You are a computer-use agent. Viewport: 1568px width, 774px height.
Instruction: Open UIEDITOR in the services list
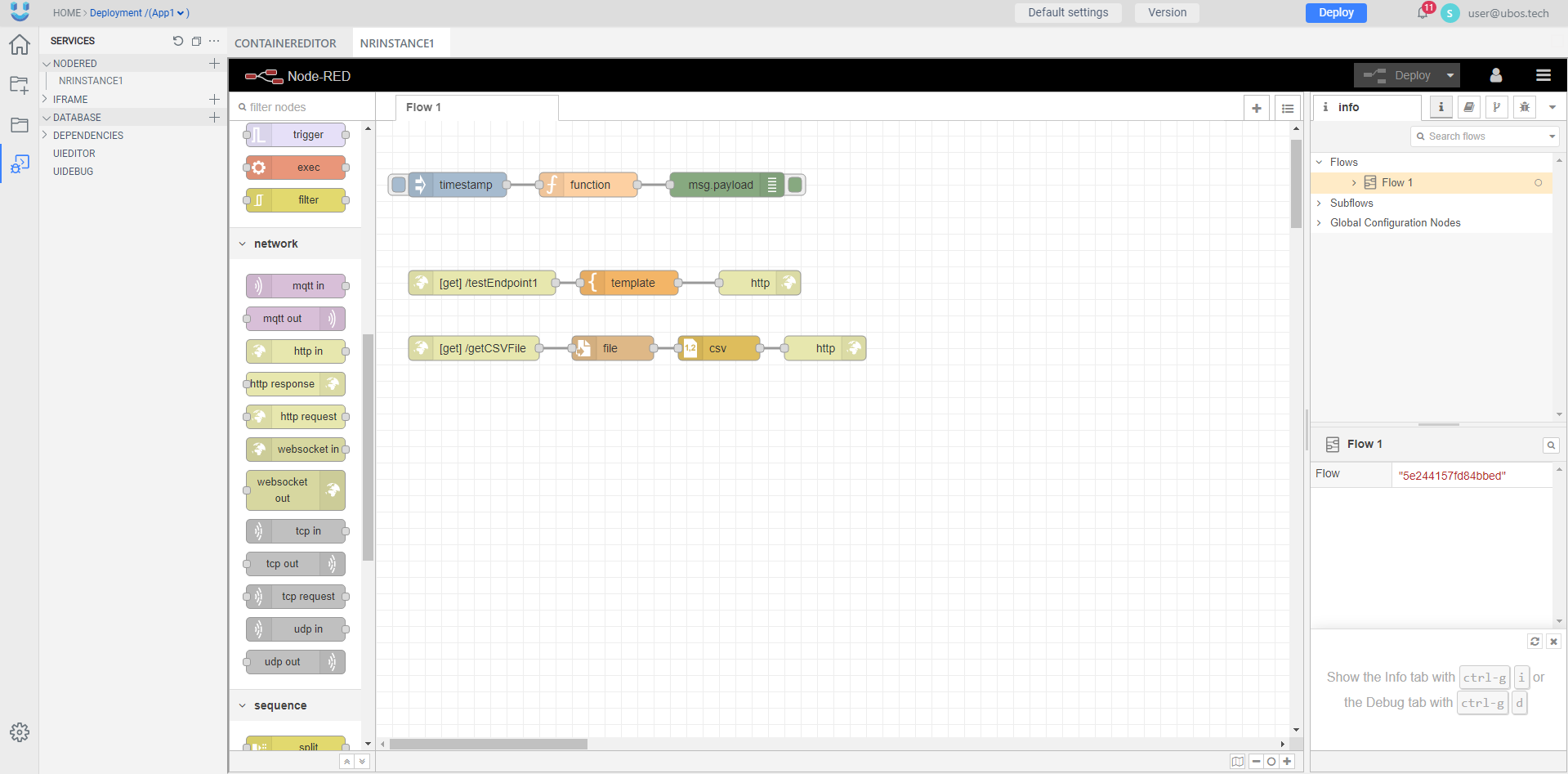tap(74, 154)
